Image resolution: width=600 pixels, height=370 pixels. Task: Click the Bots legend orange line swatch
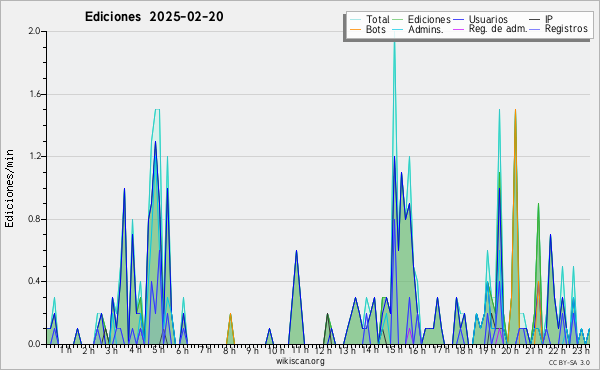[355, 29]
